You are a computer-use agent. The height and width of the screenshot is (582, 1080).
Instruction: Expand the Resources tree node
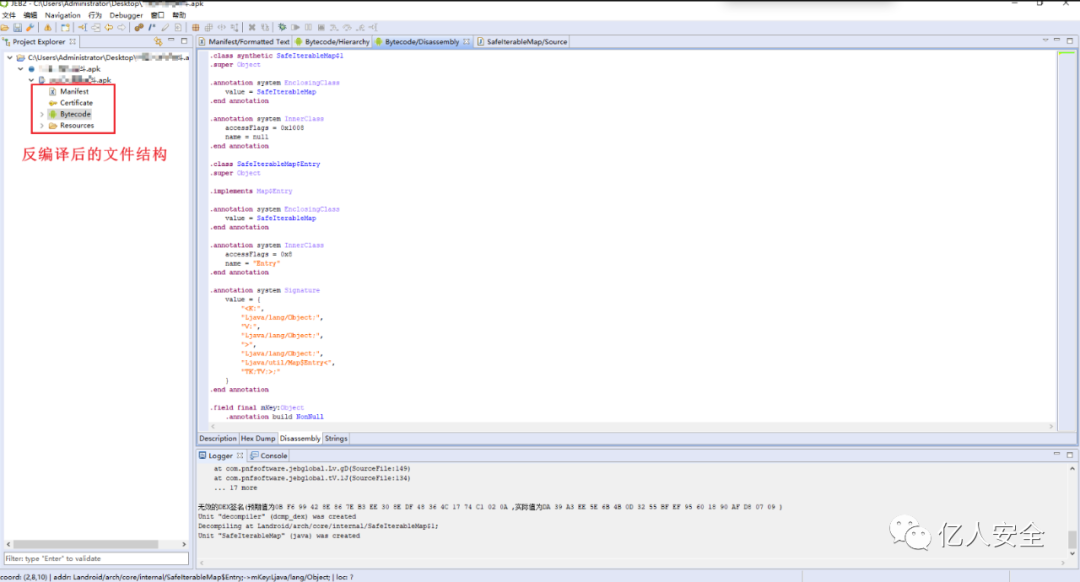tap(42, 126)
